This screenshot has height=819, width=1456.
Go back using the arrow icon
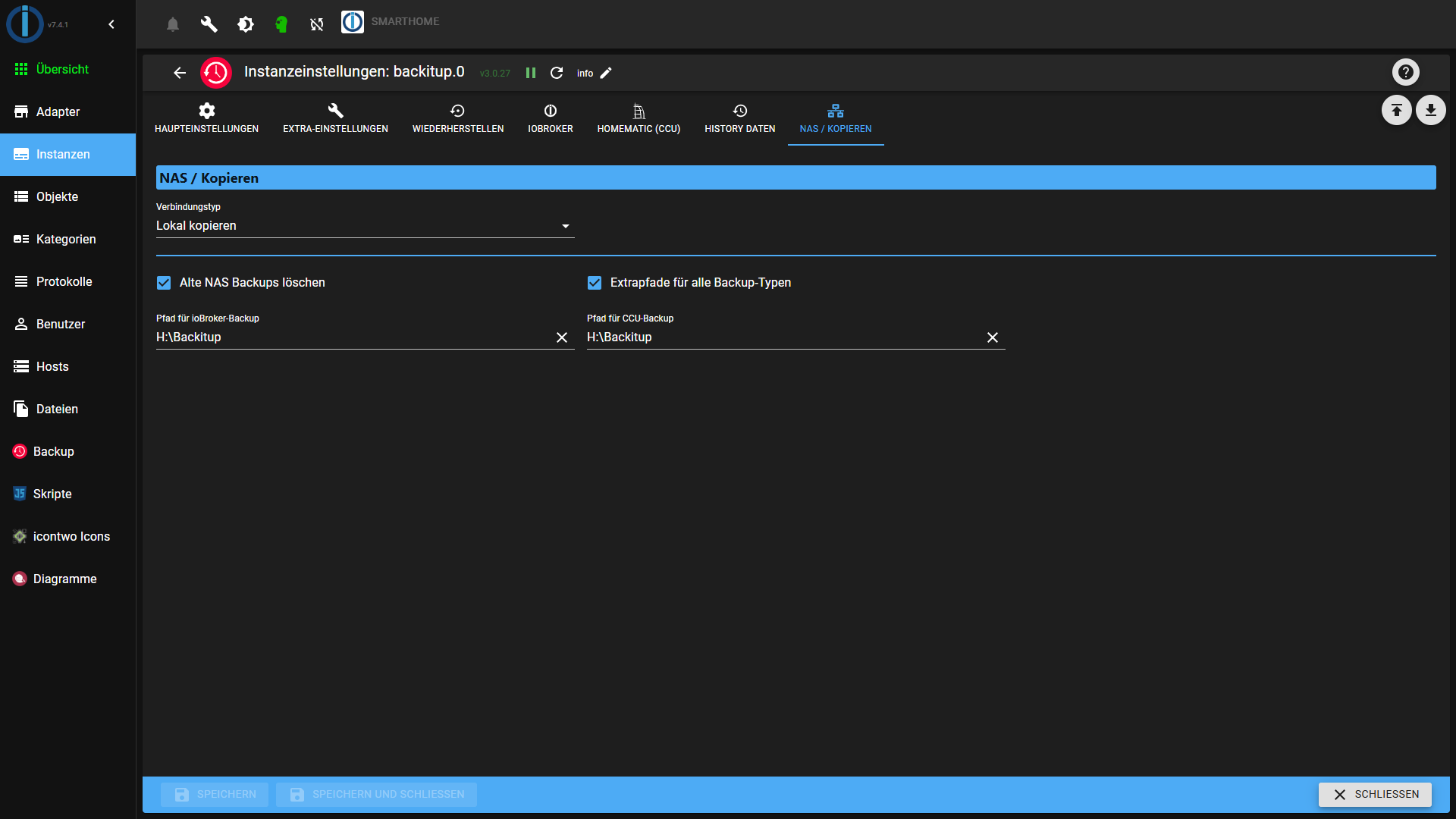pyautogui.click(x=180, y=73)
